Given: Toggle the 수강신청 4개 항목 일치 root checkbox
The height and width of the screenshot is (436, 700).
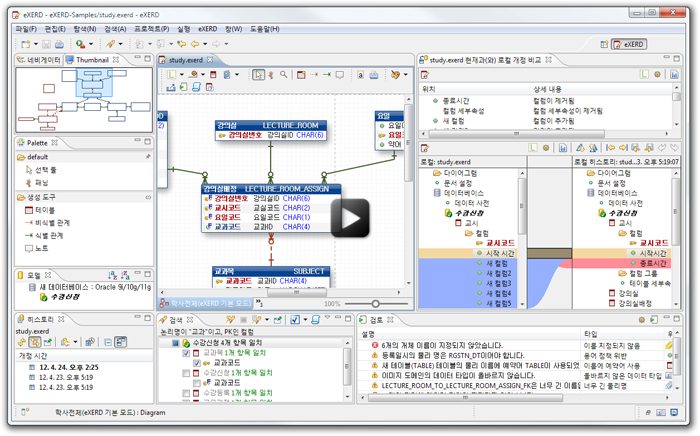Looking at the screenshot, I should pyautogui.click(x=175, y=343).
